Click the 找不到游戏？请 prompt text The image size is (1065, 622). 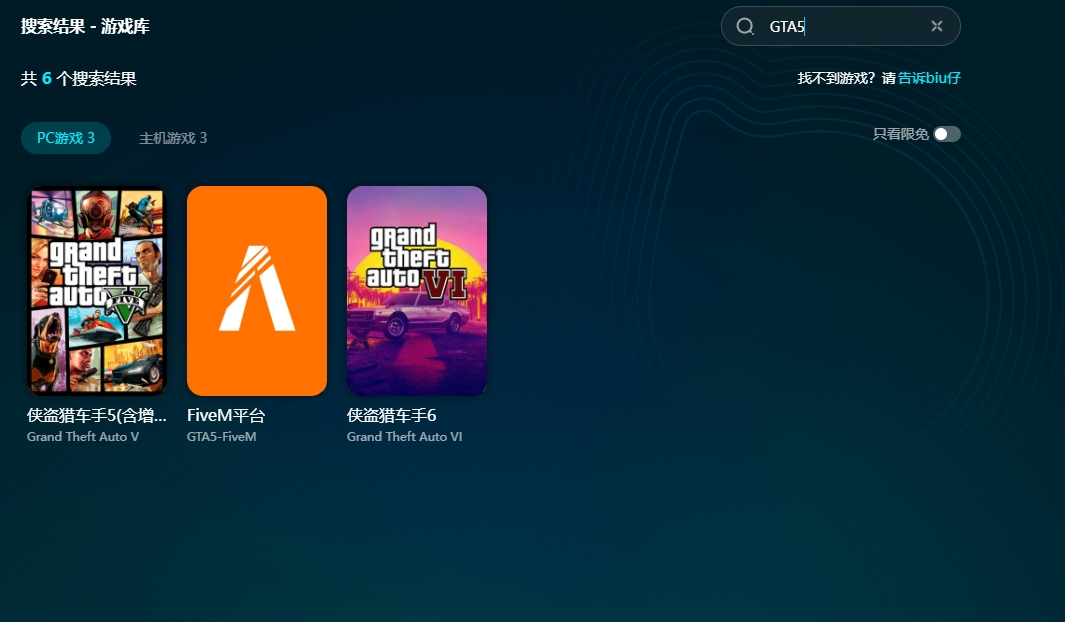(x=846, y=78)
